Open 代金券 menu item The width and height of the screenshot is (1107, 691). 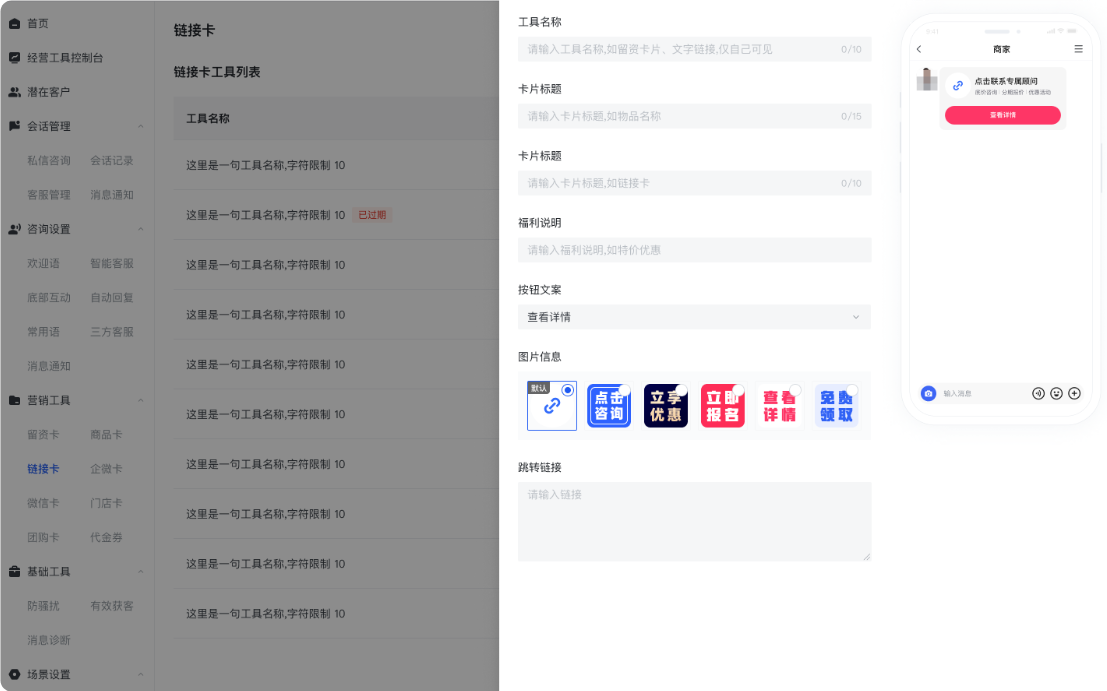coord(106,537)
